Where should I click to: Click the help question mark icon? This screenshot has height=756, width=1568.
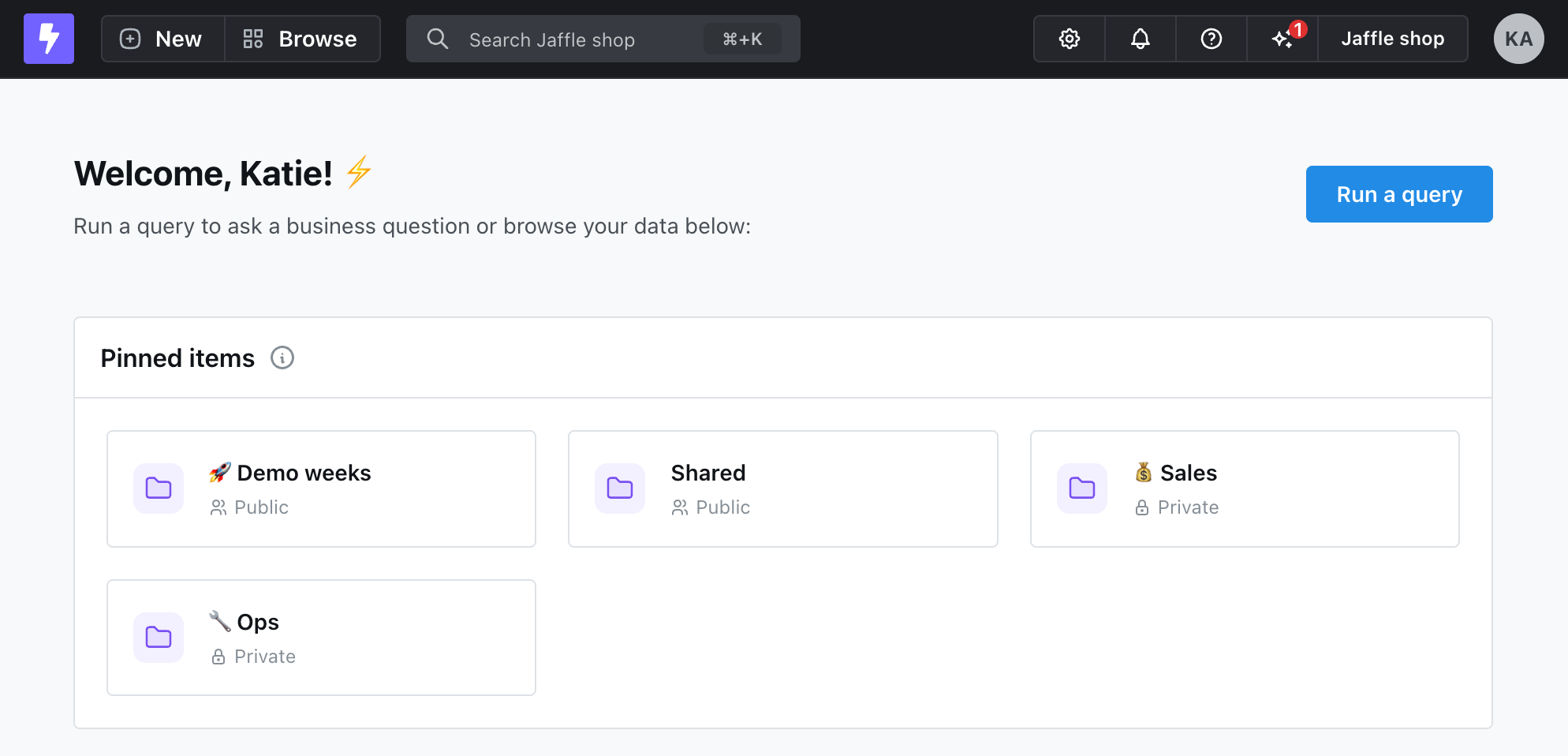coord(1211,39)
